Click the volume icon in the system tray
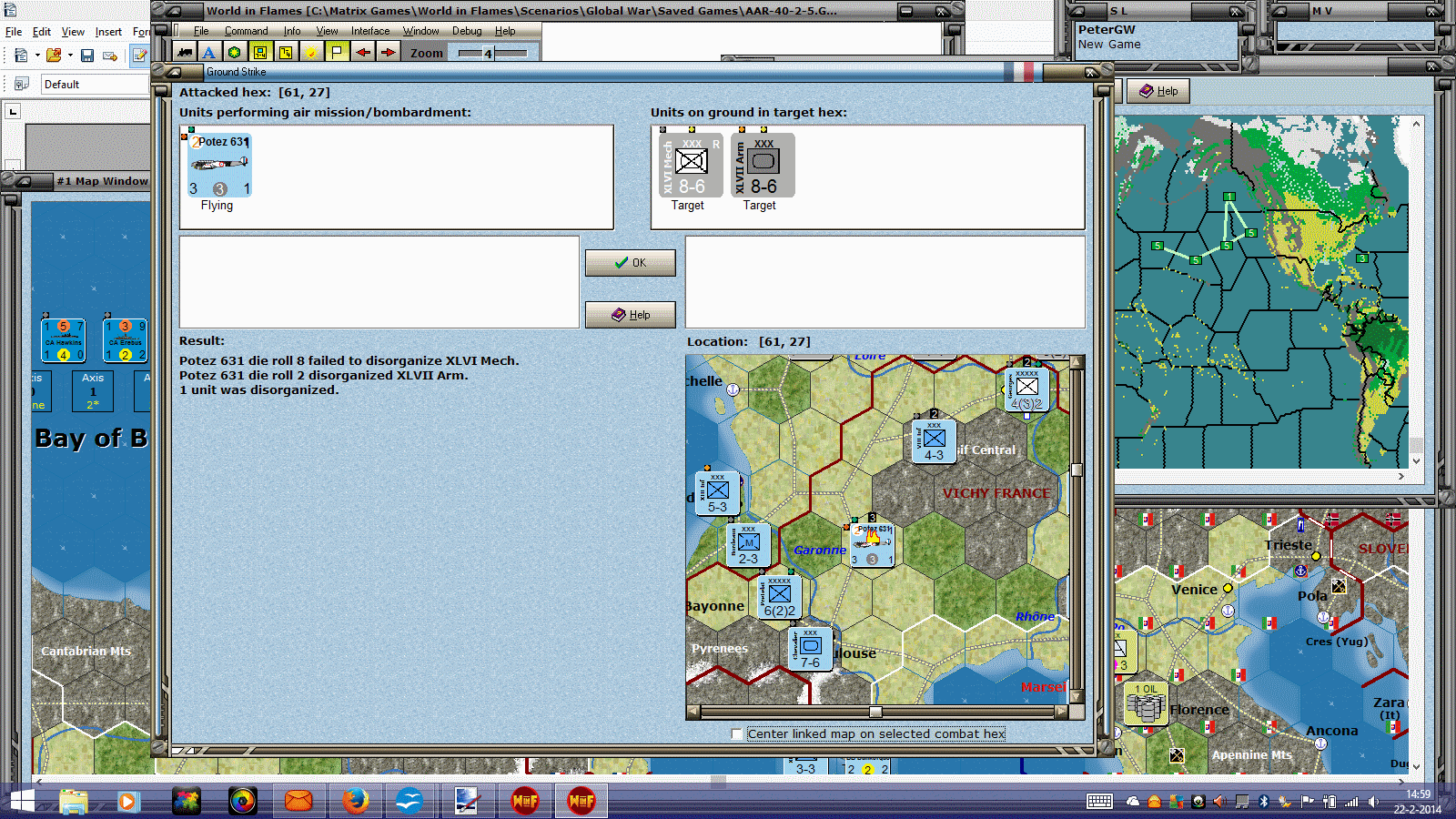Viewport: 1456px width, 819px height. [1373, 802]
